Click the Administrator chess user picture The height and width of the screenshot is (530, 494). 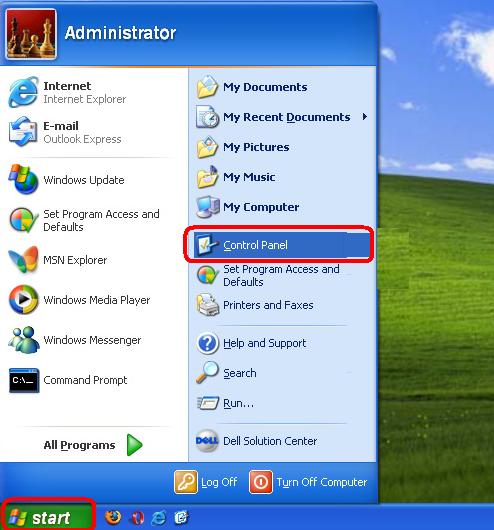pos(31,34)
